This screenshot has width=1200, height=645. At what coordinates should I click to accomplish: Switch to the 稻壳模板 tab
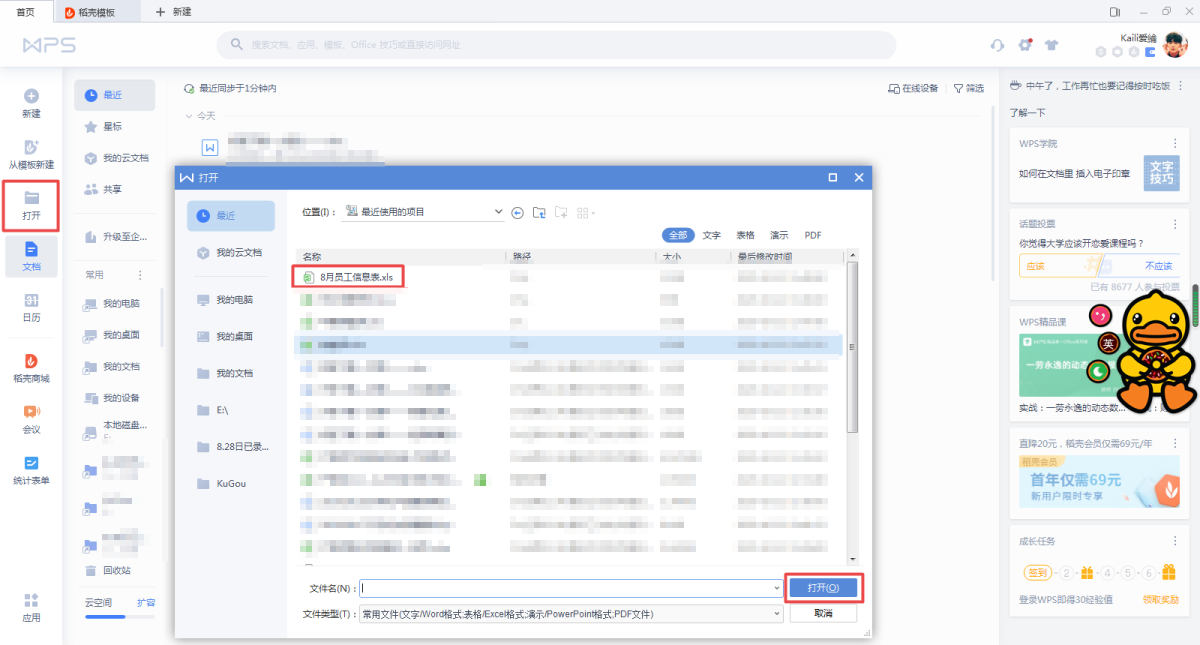[97, 12]
